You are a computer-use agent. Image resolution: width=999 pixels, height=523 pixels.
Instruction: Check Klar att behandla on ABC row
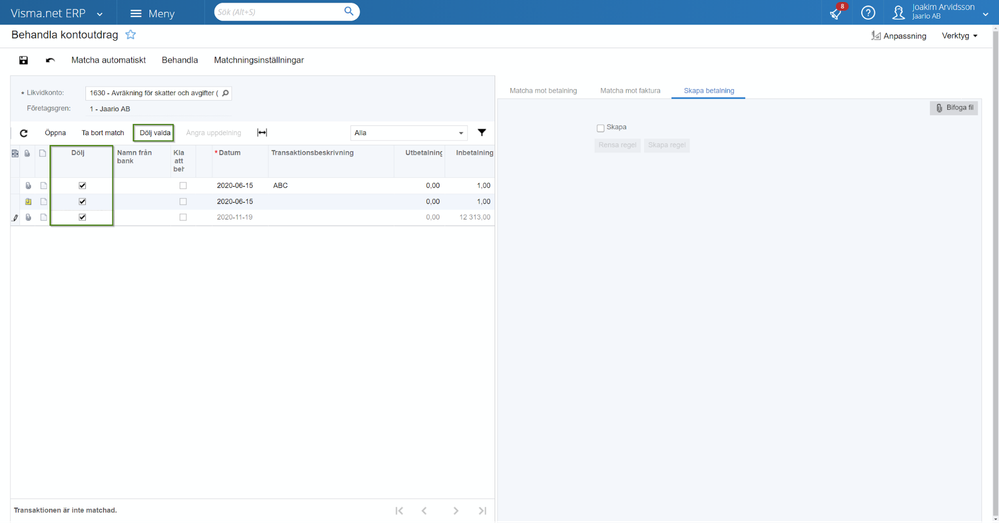click(x=183, y=185)
